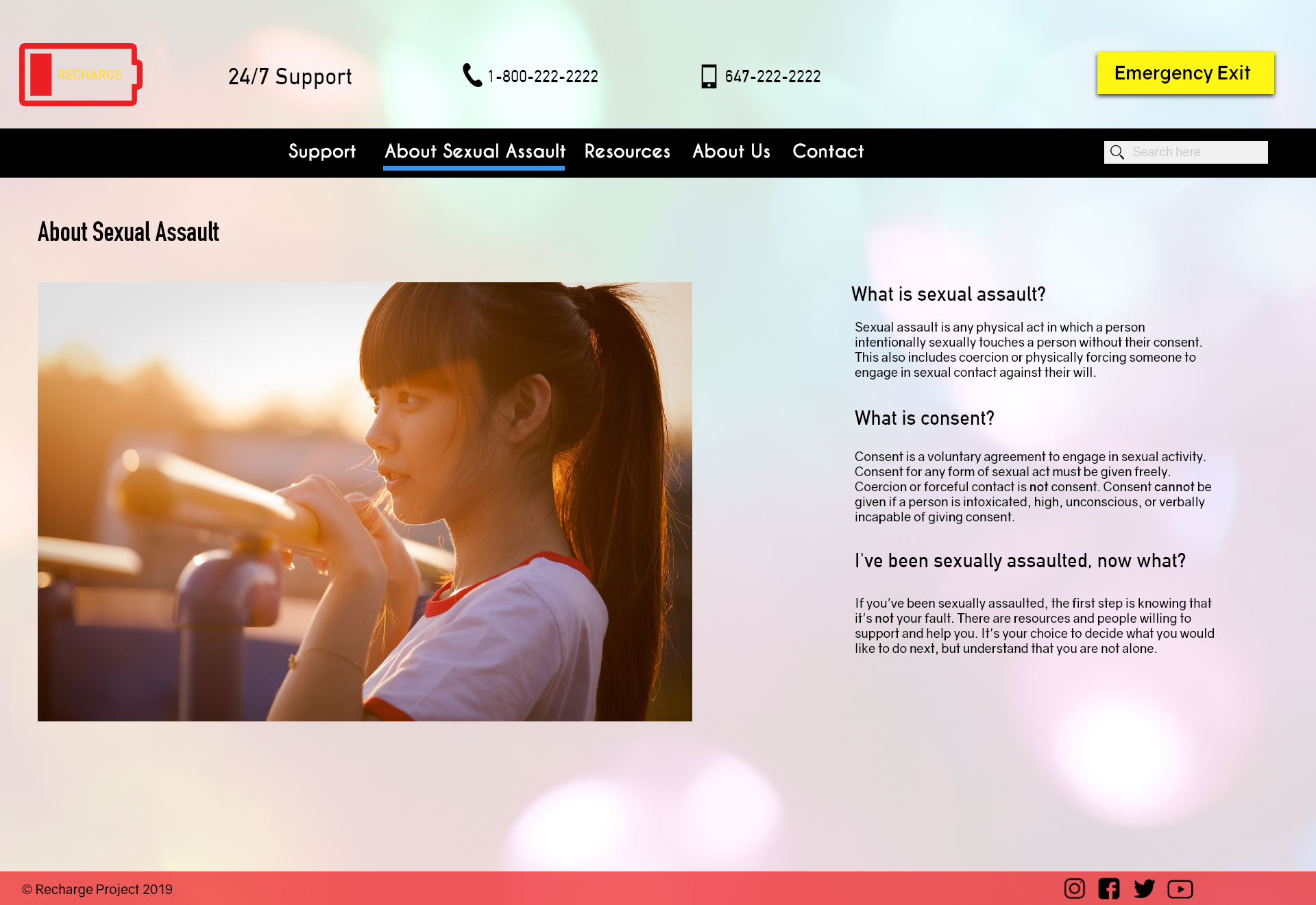Open the Support menu item

(x=322, y=151)
